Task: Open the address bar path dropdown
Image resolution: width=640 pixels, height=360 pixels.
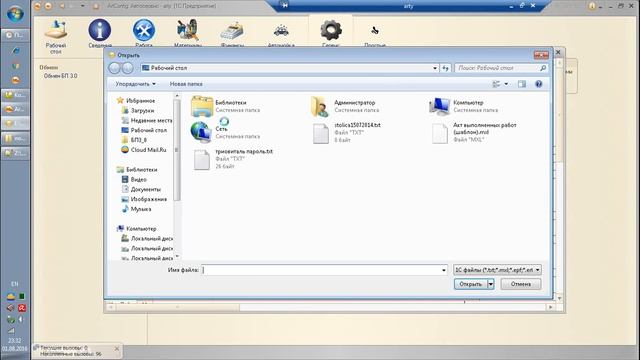Action: (435, 68)
